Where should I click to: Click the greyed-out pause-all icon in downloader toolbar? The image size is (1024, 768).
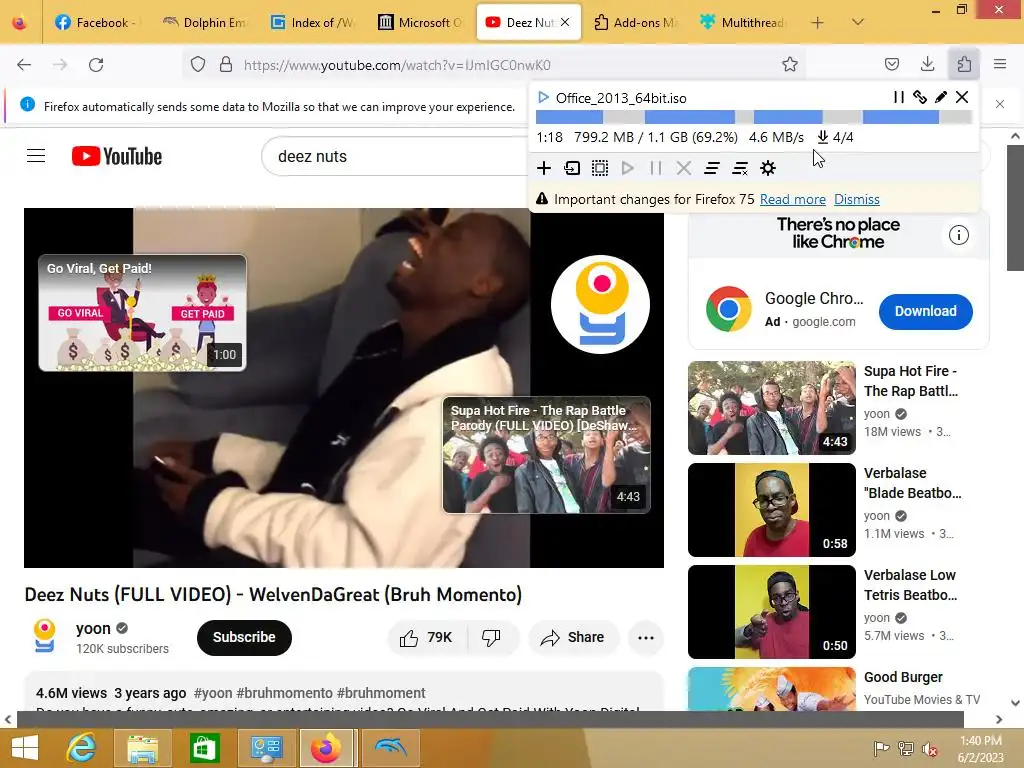[x=656, y=168]
